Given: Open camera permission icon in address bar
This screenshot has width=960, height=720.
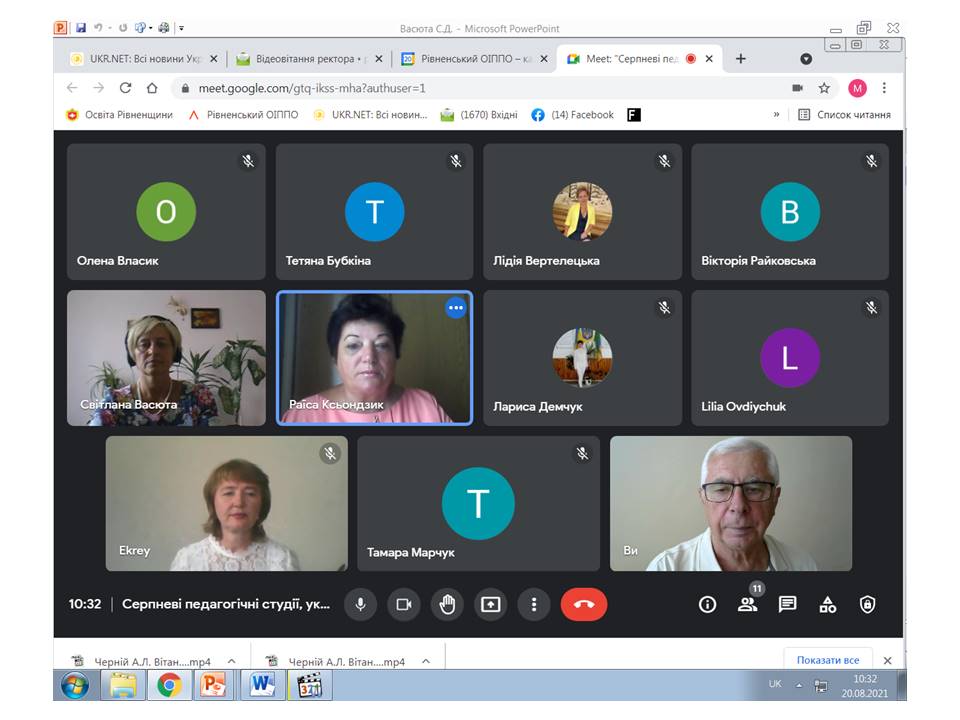Looking at the screenshot, I should [x=797, y=88].
